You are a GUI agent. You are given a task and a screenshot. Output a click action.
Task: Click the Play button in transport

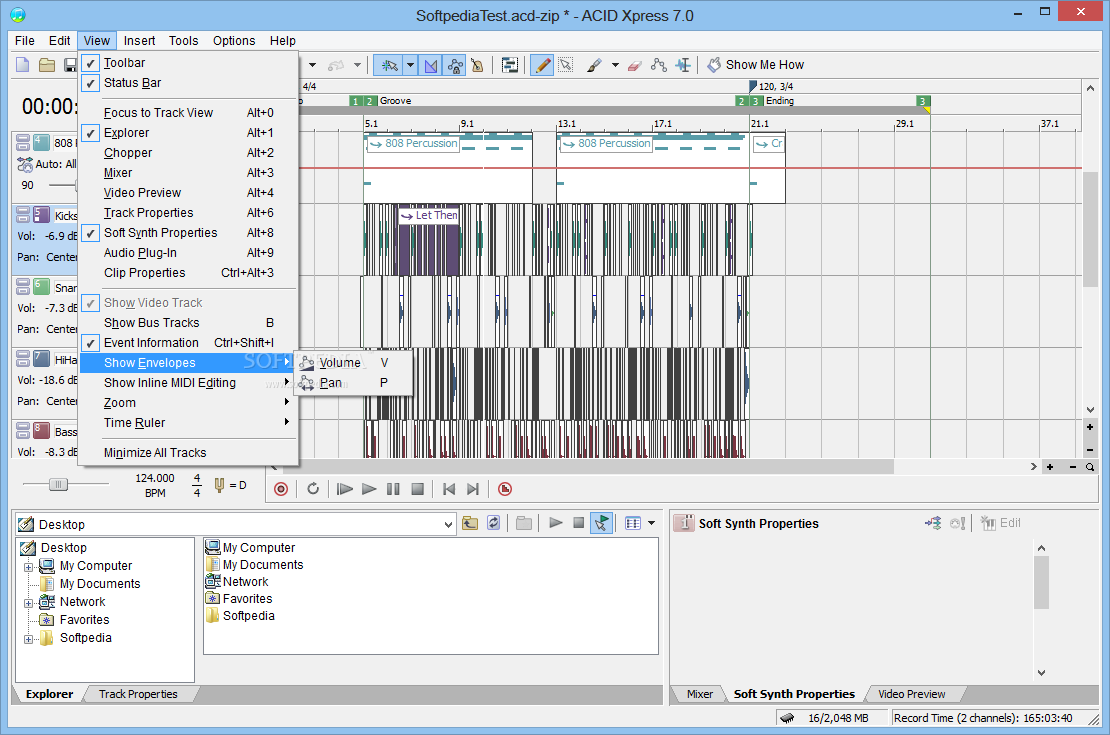369,489
